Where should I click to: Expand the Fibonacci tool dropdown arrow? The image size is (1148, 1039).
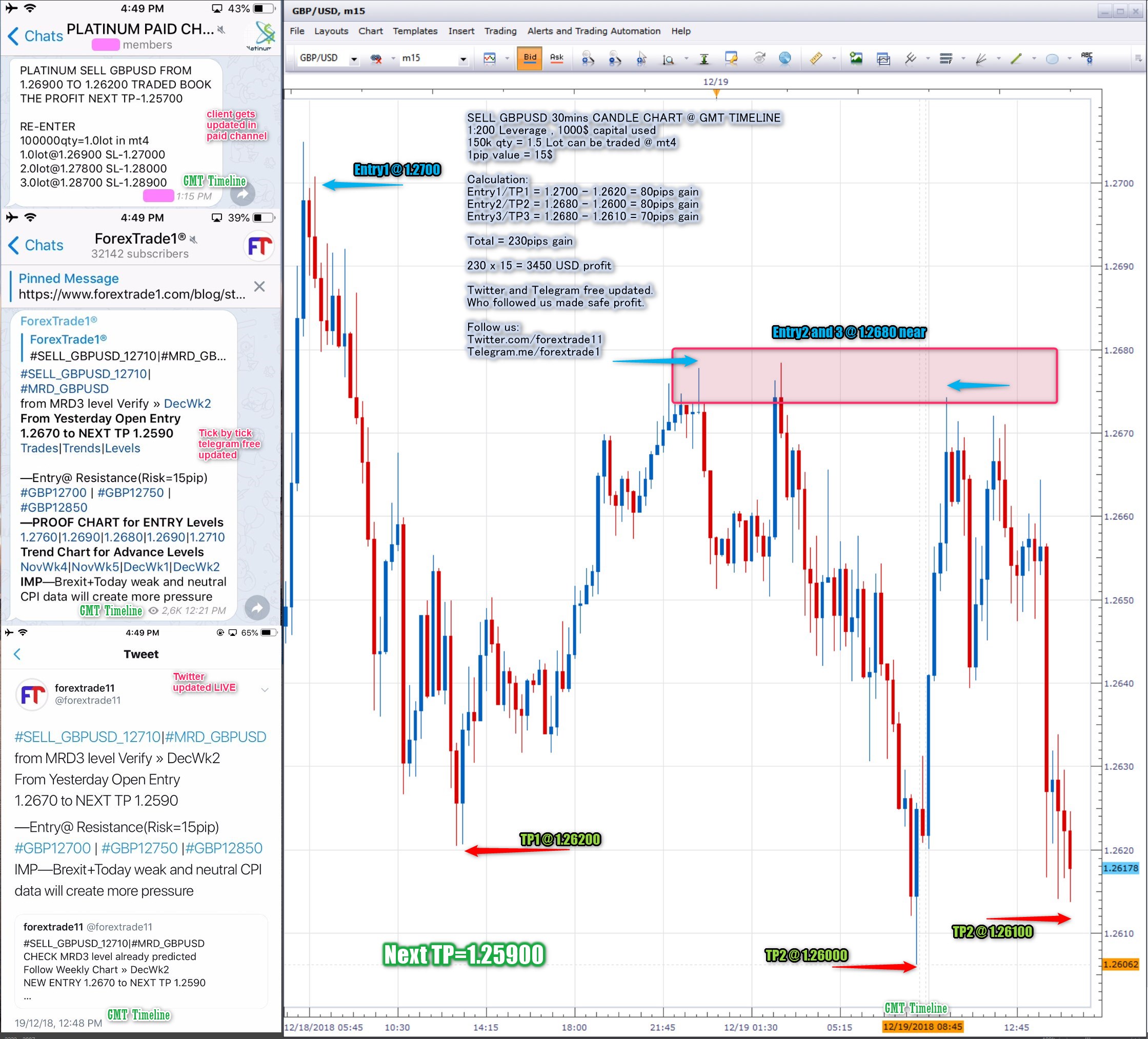tap(963, 58)
